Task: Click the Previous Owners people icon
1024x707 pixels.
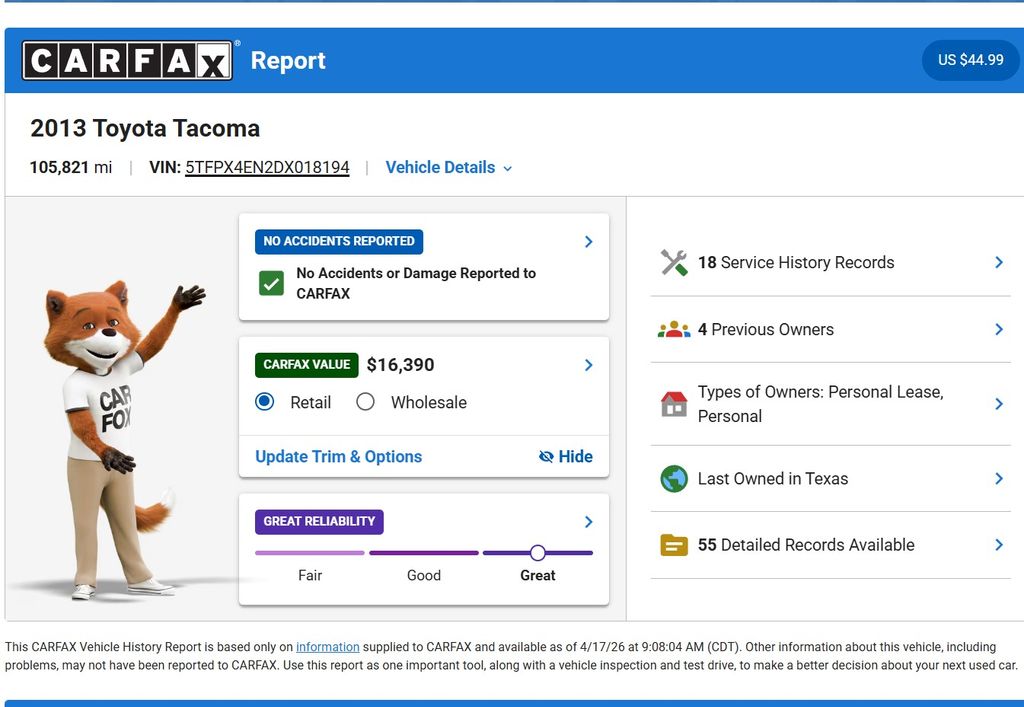Action: click(674, 329)
